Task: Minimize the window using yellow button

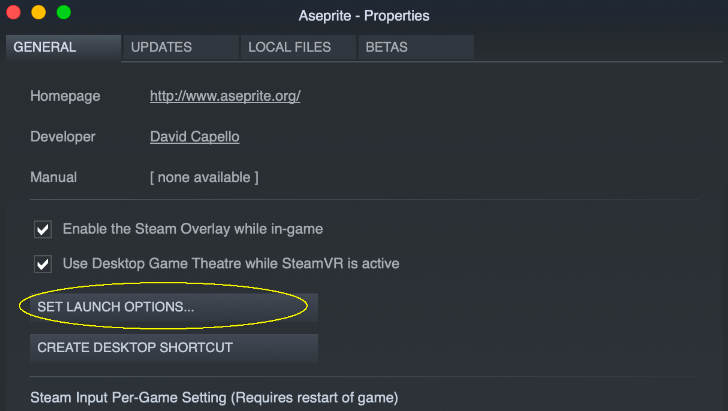Action: (x=39, y=12)
